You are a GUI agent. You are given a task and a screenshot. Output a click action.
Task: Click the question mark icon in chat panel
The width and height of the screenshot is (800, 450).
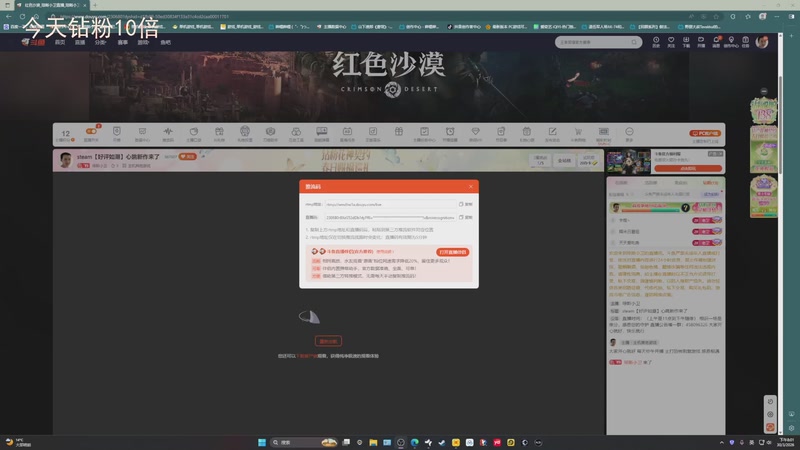pos(686,208)
